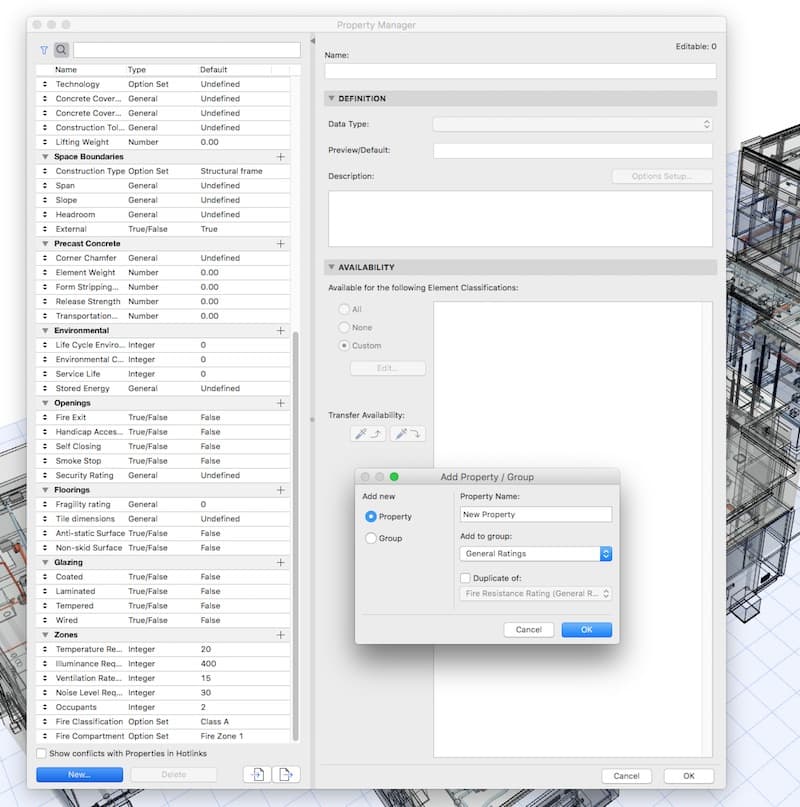Click OK in Add Property dialog
The height and width of the screenshot is (807, 800).
[587, 629]
